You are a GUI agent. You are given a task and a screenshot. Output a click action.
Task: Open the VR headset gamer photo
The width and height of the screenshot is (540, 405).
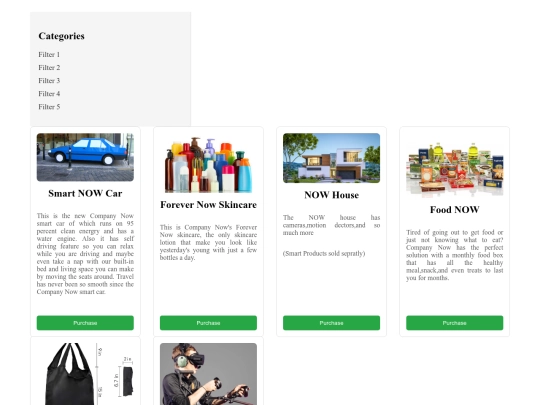208,374
